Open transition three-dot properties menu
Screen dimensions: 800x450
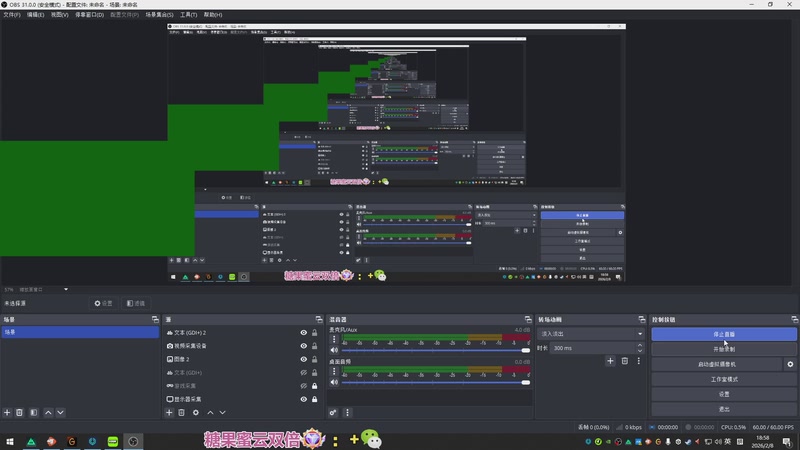click(x=638, y=361)
